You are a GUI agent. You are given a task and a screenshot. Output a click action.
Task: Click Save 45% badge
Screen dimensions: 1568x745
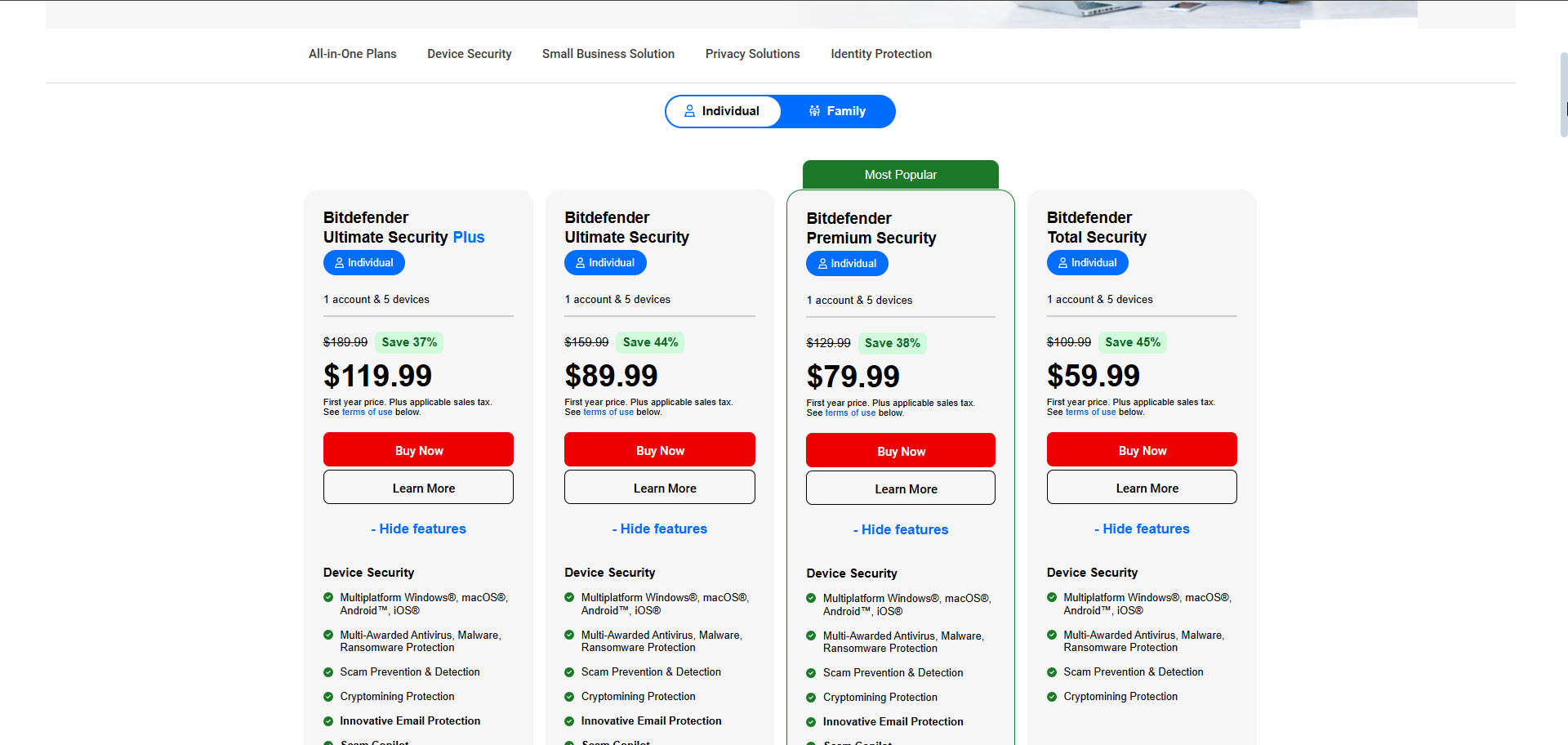tap(1133, 342)
